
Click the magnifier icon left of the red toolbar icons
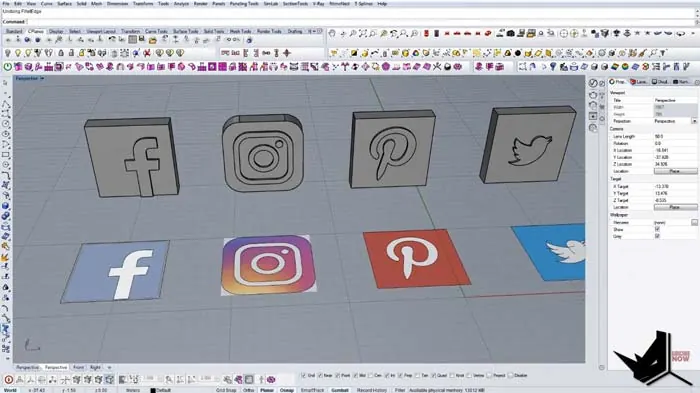click(414, 33)
